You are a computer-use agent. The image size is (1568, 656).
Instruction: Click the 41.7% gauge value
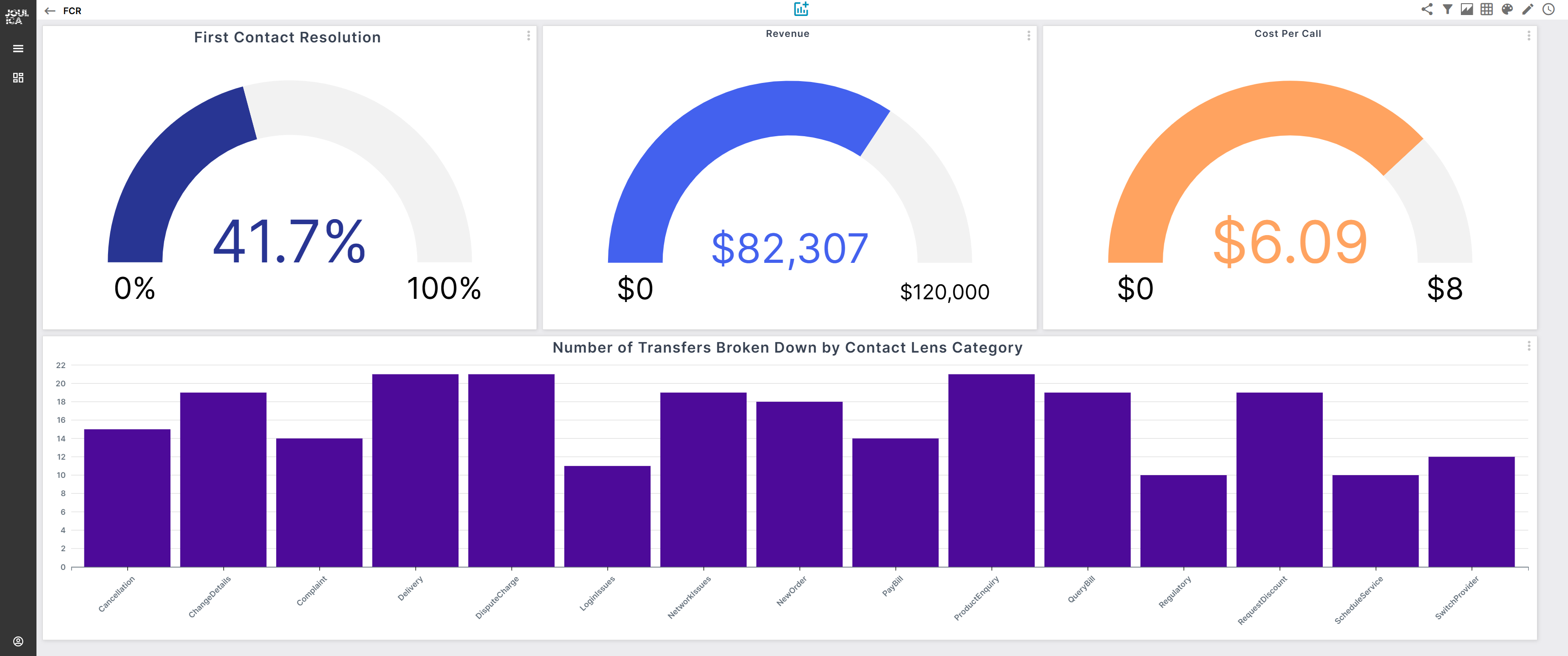(289, 241)
